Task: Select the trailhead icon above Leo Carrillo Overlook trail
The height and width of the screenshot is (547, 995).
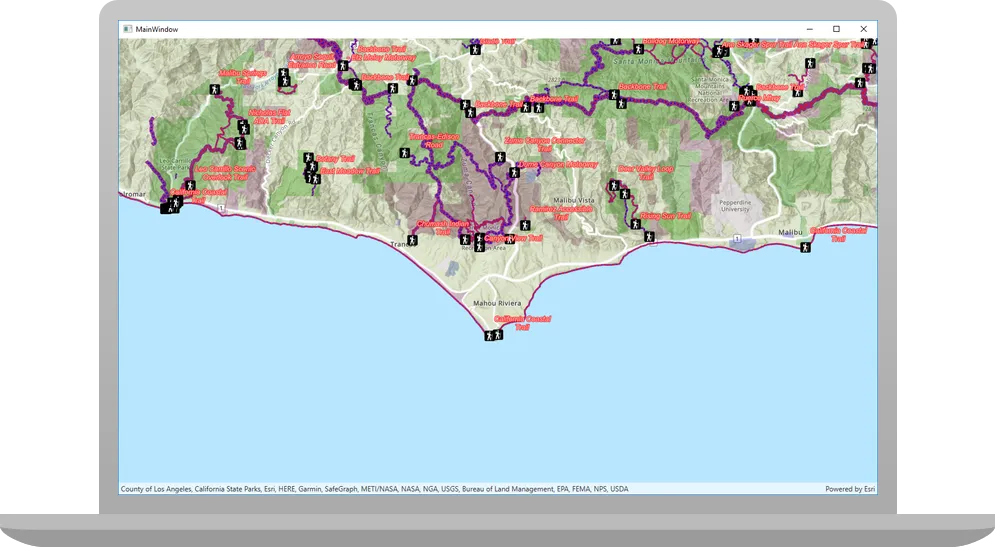Action: pyautogui.click(x=239, y=143)
